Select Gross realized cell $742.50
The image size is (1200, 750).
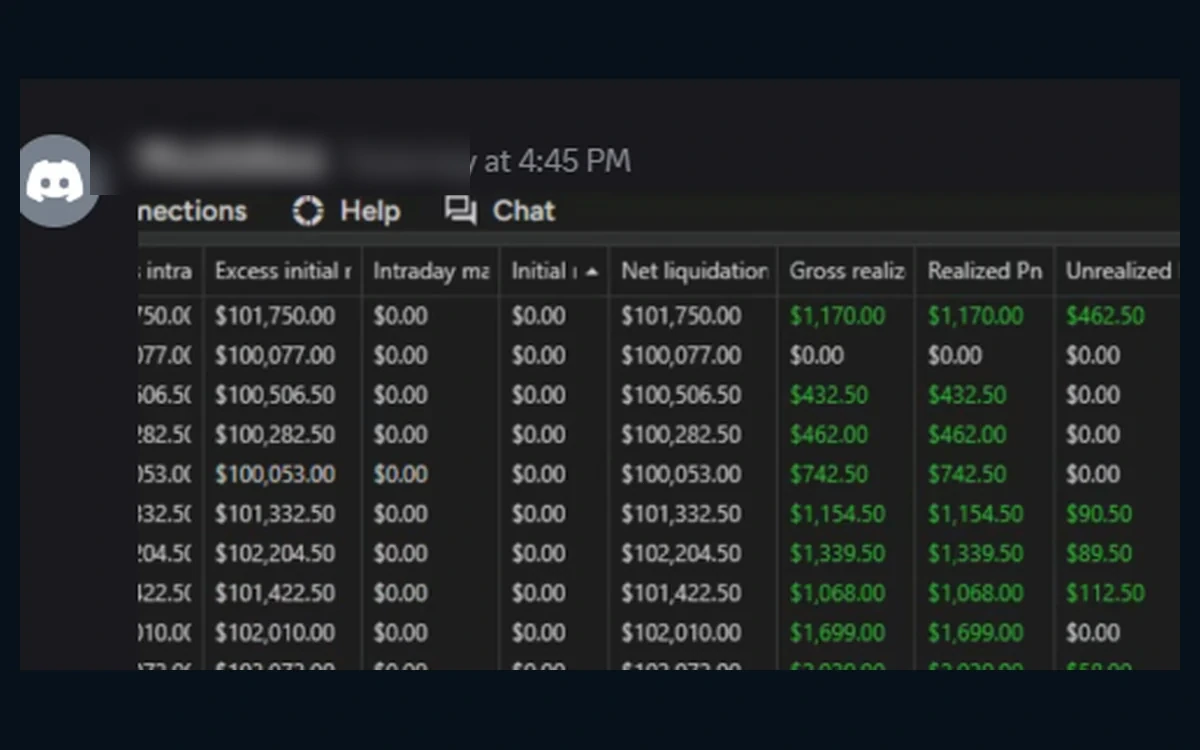pyautogui.click(x=829, y=474)
